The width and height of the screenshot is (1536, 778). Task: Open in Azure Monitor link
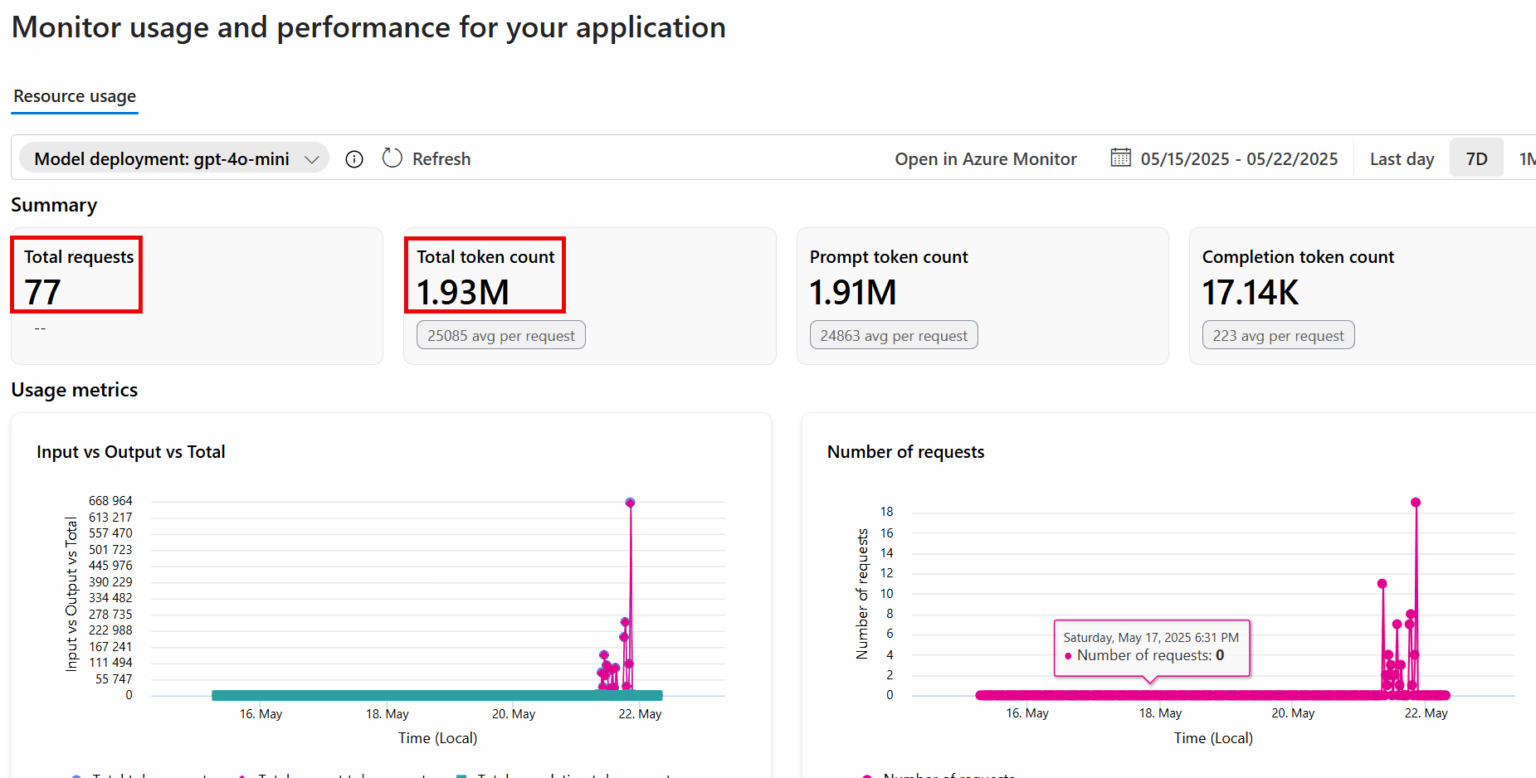[985, 159]
